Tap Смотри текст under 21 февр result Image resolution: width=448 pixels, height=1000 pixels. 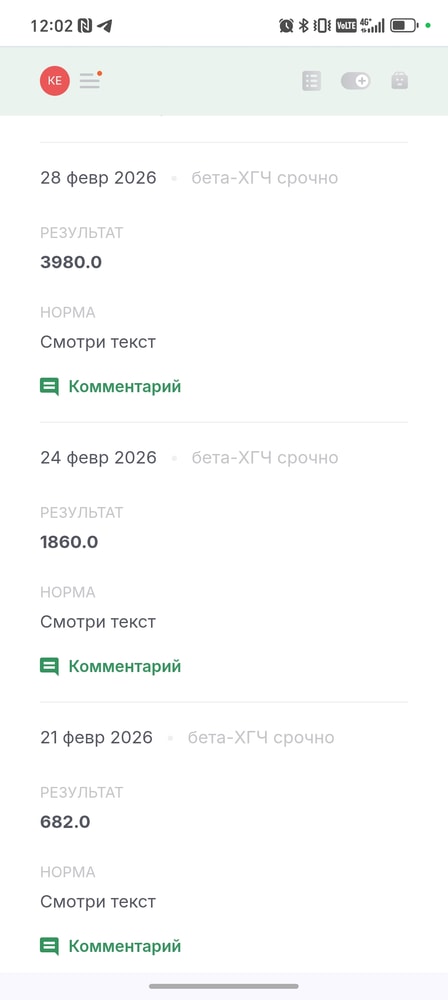tap(98, 902)
